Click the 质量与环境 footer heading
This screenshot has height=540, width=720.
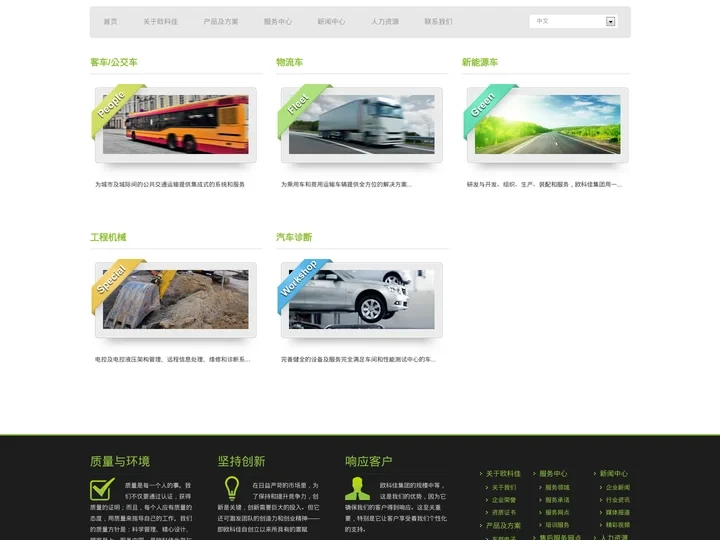[x=120, y=461]
